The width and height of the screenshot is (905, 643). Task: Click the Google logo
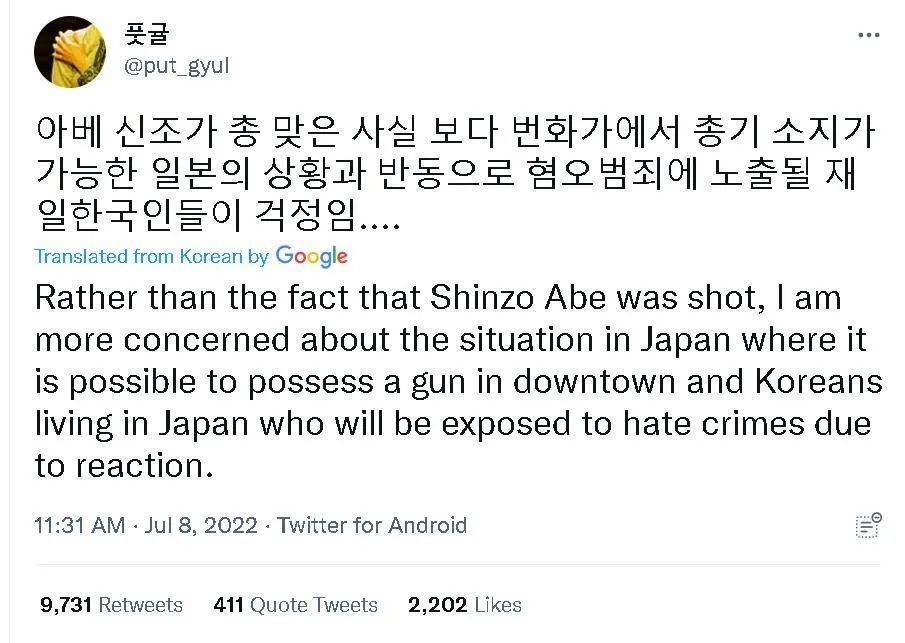coord(311,256)
